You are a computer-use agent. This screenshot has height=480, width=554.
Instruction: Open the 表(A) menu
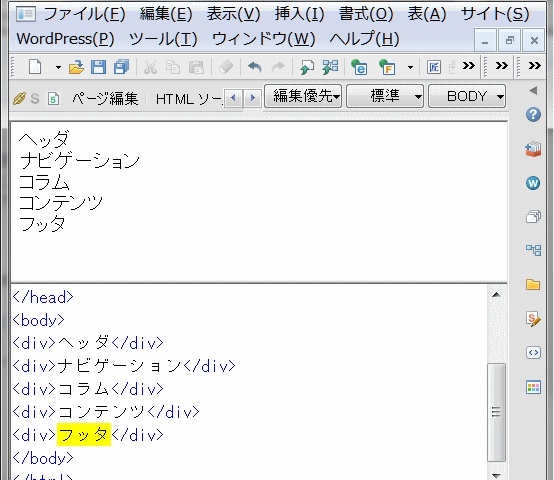pos(427,14)
